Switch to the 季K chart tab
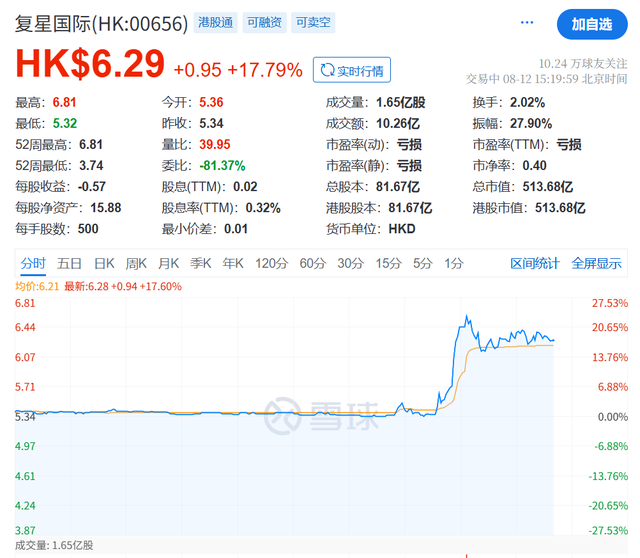Viewport: 640px width, 558px height. click(x=201, y=263)
